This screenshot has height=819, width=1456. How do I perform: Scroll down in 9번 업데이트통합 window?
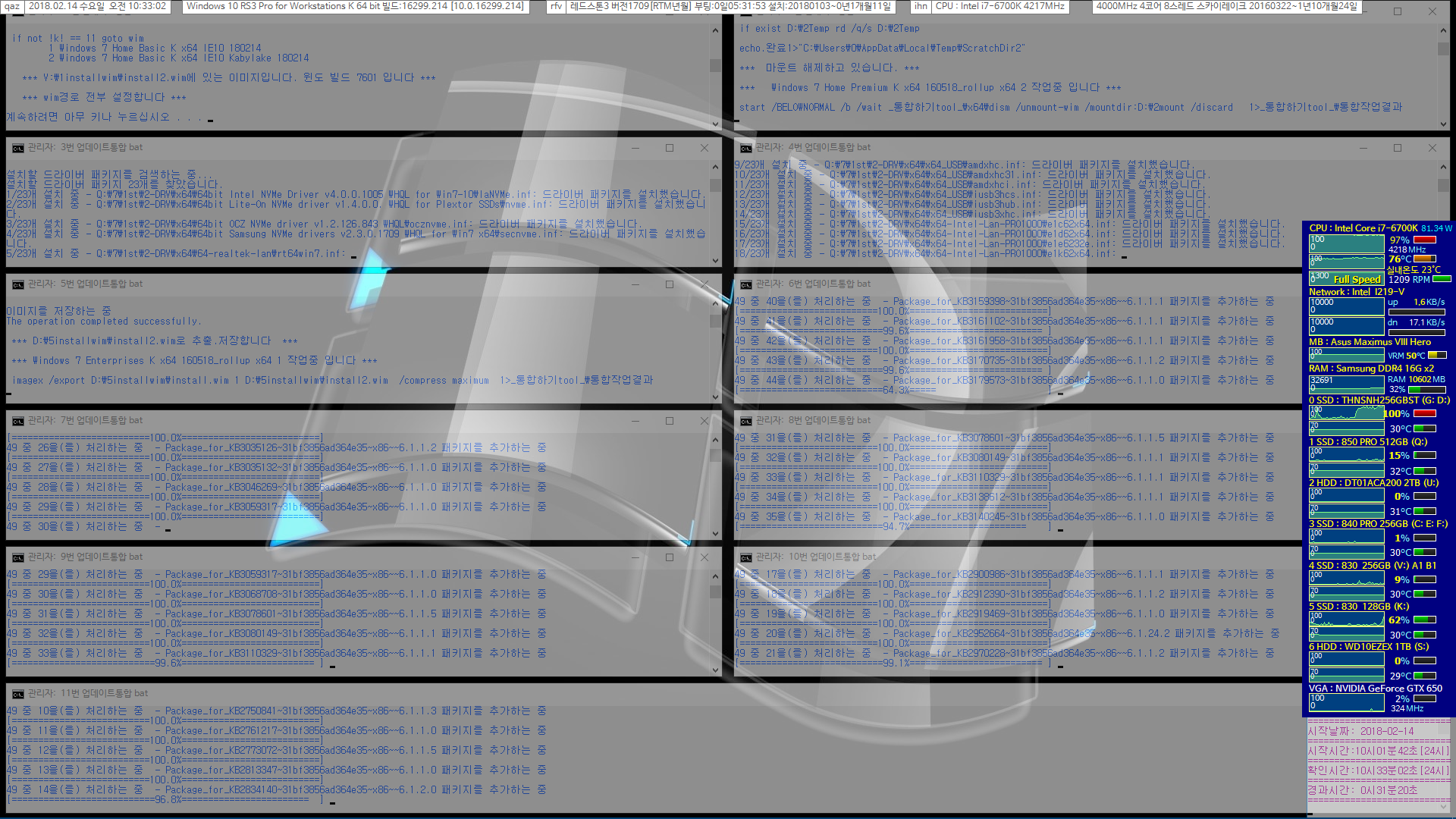pyautogui.click(x=715, y=672)
